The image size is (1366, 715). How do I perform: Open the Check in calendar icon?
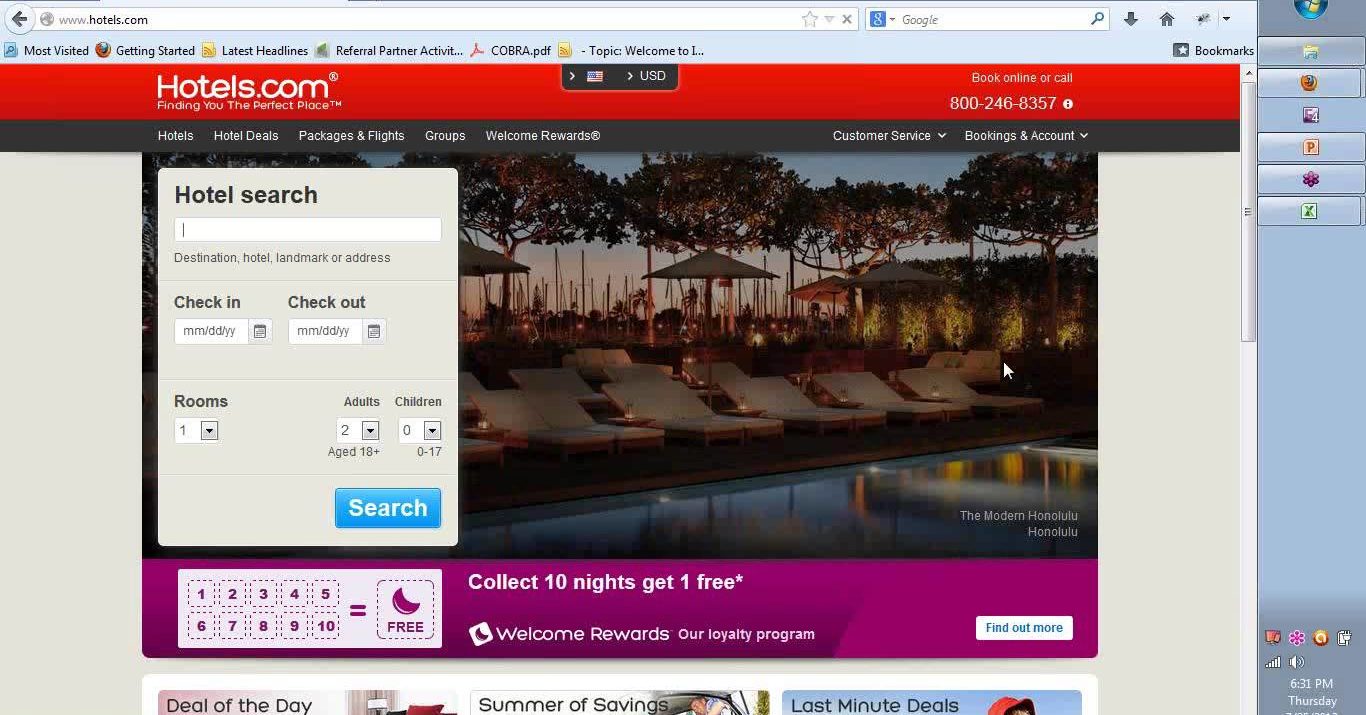(260, 331)
